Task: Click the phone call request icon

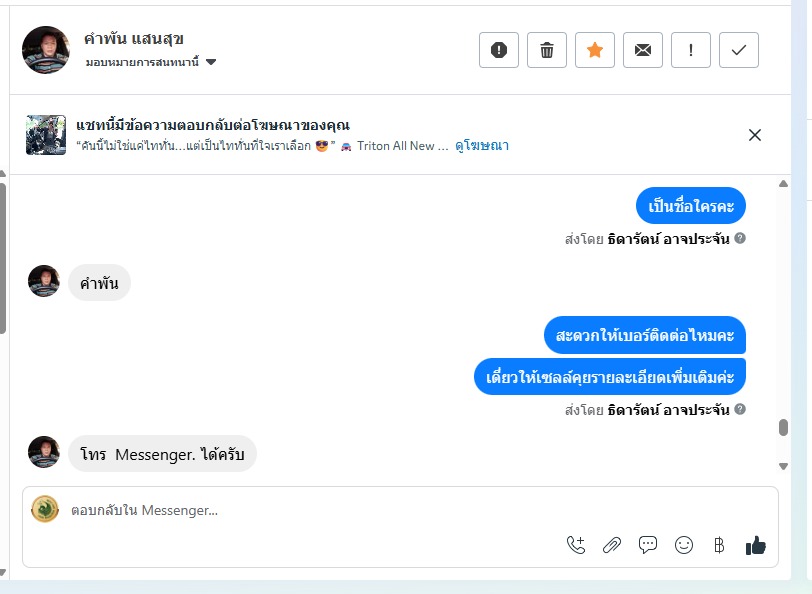Action: [576, 545]
